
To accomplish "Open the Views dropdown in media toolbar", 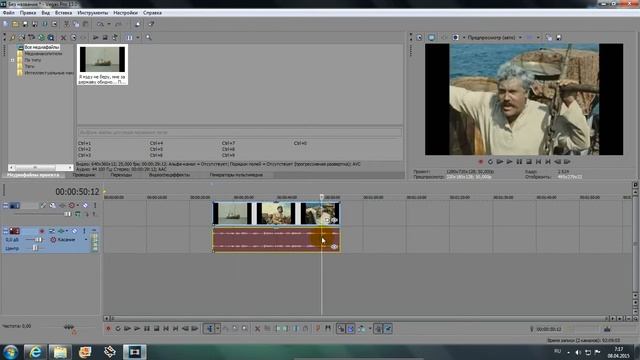I will point(138,38).
